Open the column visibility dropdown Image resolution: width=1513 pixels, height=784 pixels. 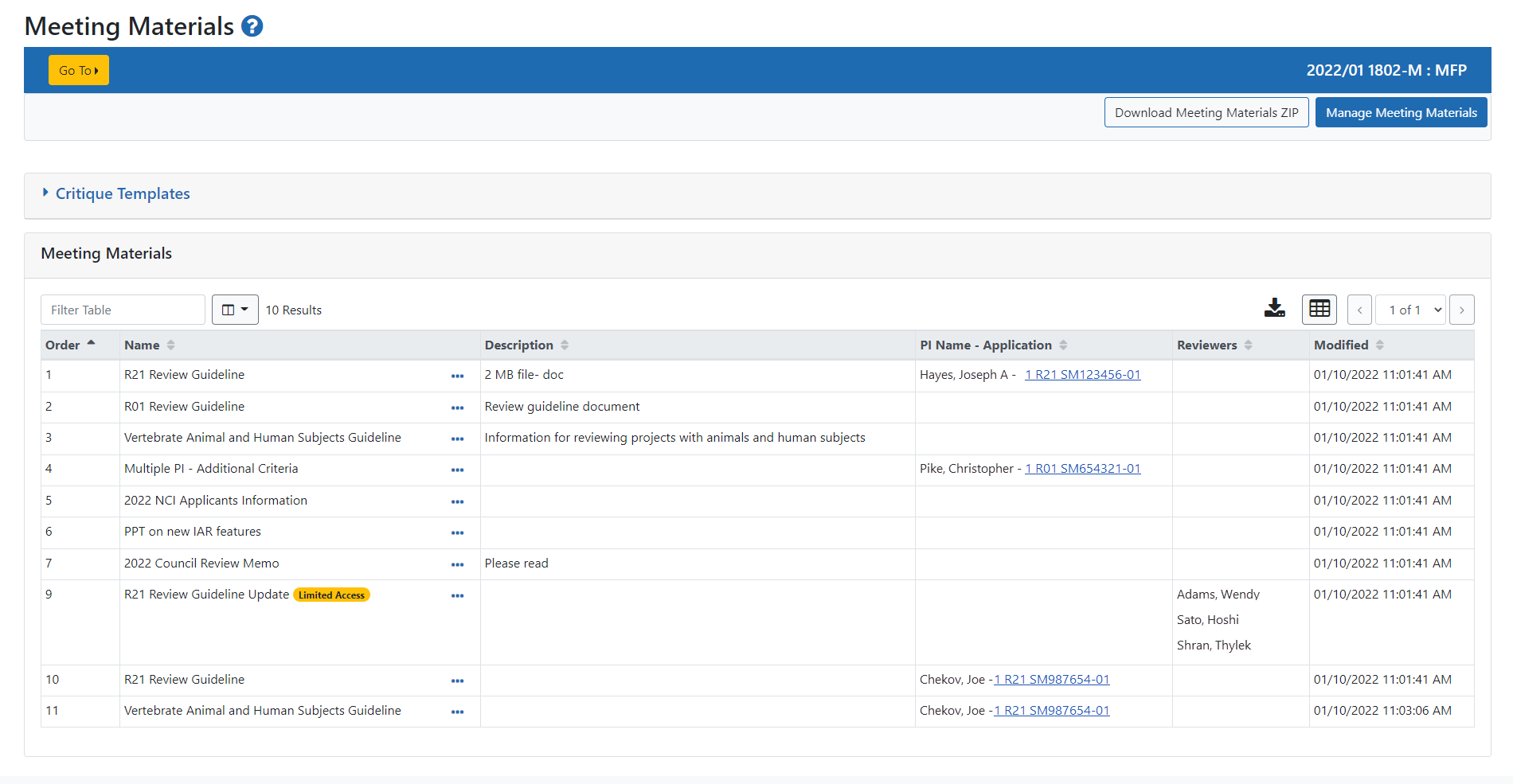click(x=235, y=310)
